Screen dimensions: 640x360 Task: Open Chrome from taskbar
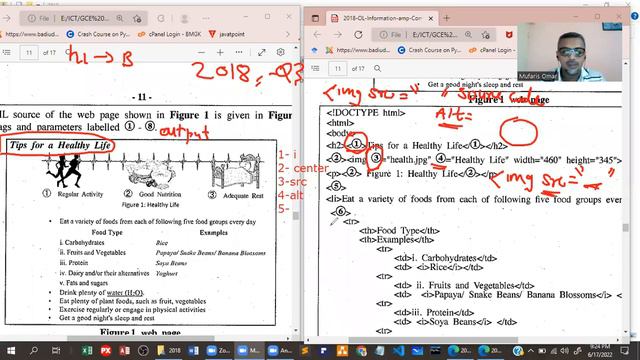click(x=361, y=351)
